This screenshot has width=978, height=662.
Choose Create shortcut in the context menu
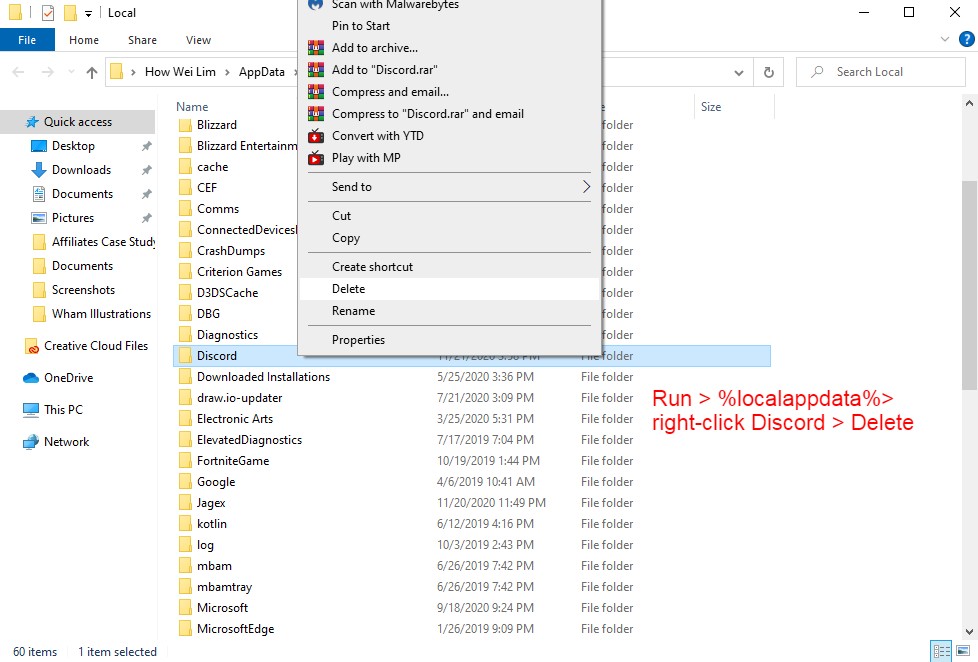click(449, 266)
